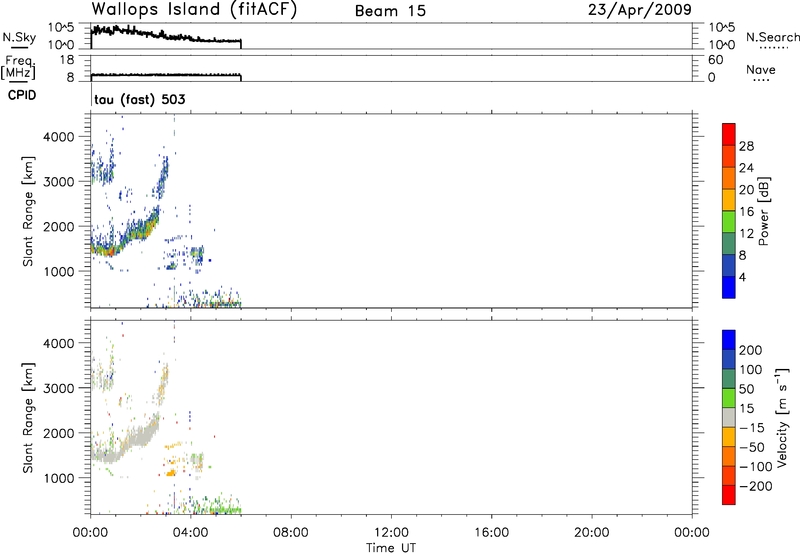Click the 'Time UT' axis label
Viewport: 800px width, 554px height.
pyautogui.click(x=391, y=548)
